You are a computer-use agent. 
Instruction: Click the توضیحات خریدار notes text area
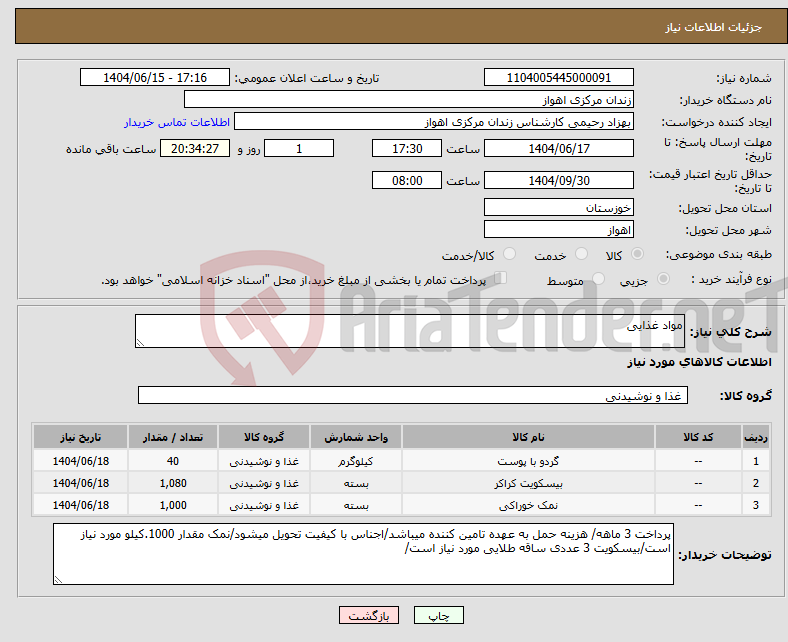[x=363, y=554]
